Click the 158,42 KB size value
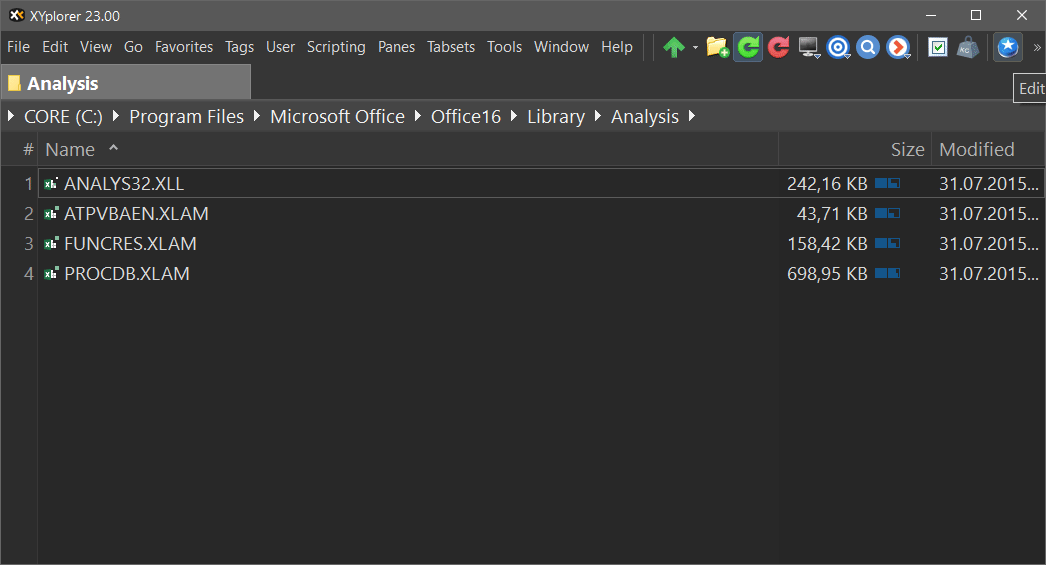1046x565 pixels. pos(827,243)
